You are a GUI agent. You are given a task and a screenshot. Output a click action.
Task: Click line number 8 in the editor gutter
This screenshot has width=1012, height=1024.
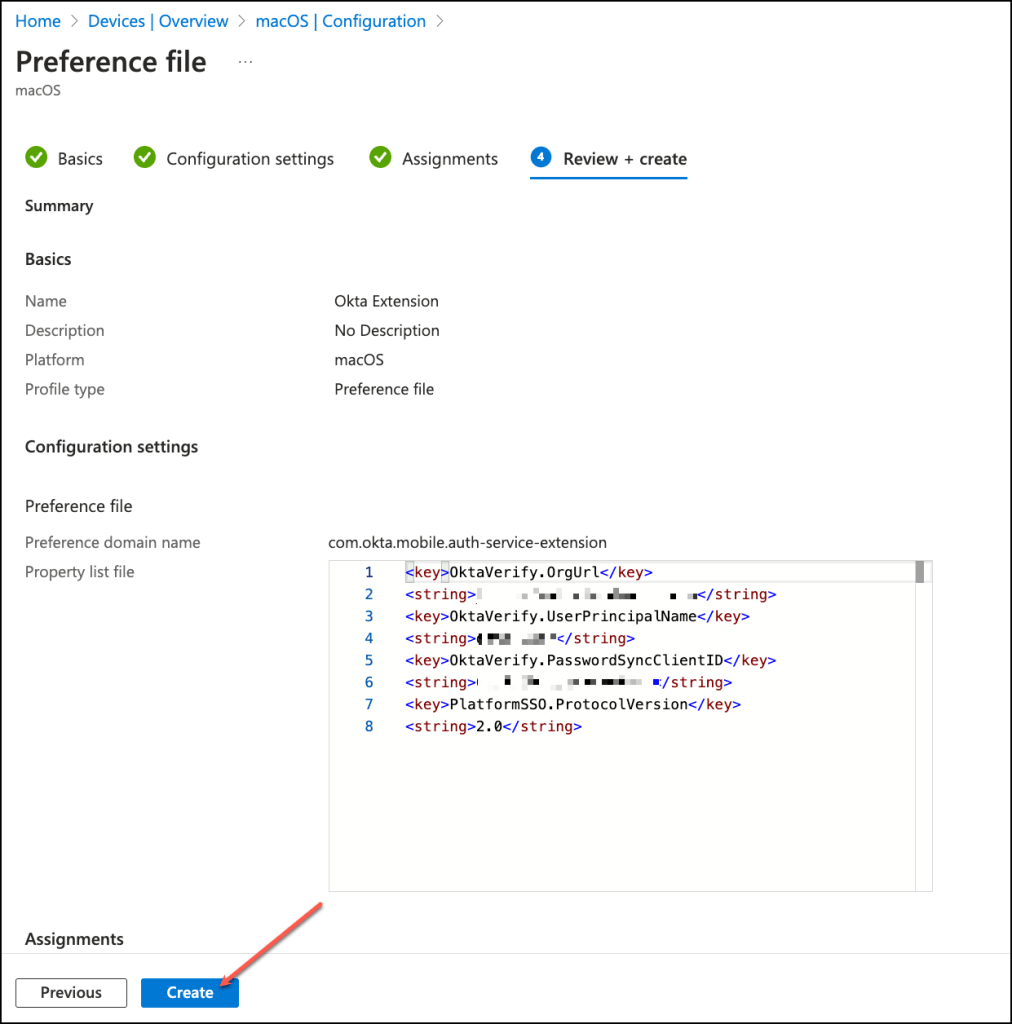point(369,726)
